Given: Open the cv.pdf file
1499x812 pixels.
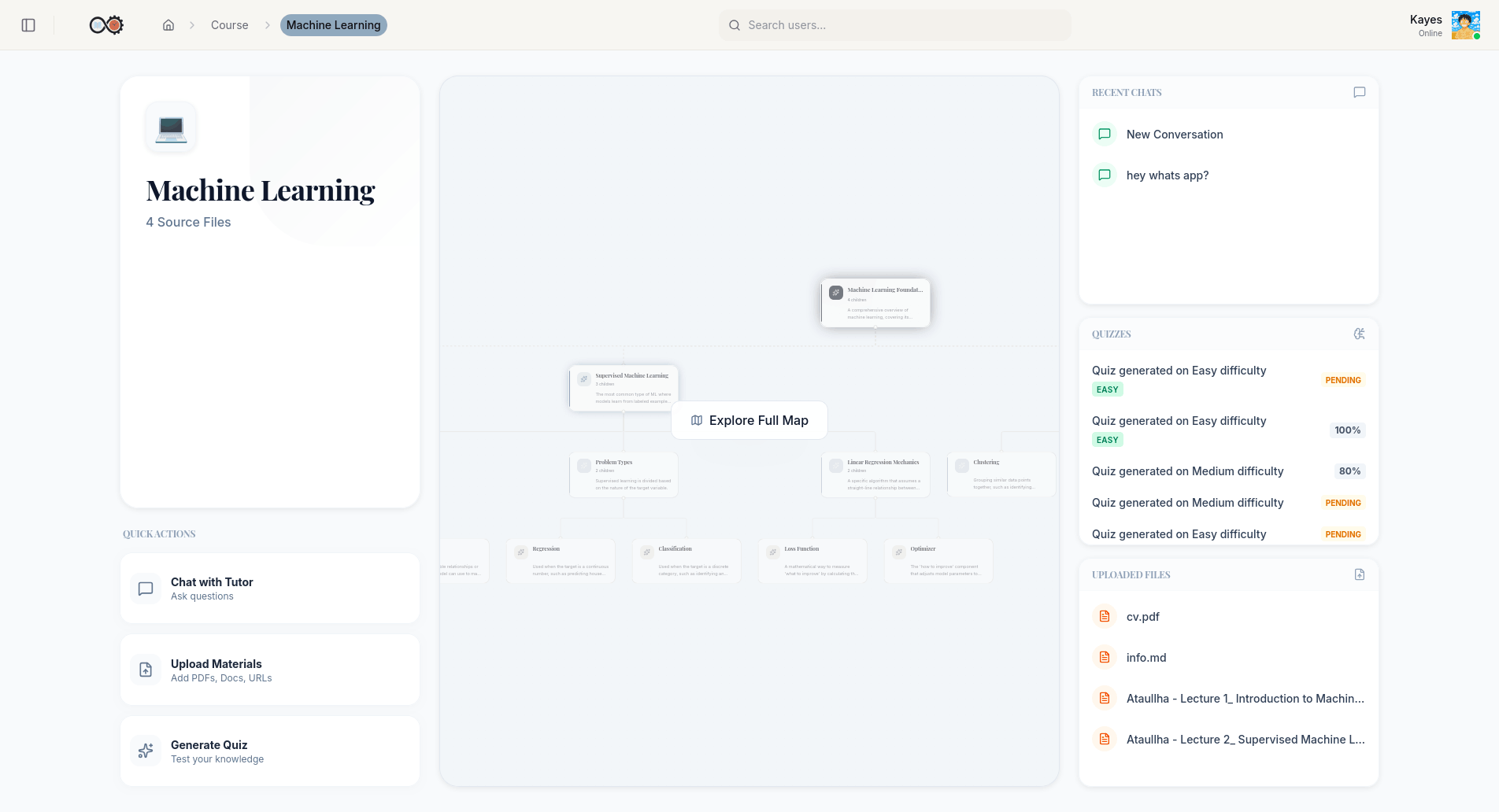Looking at the screenshot, I should (1228, 617).
